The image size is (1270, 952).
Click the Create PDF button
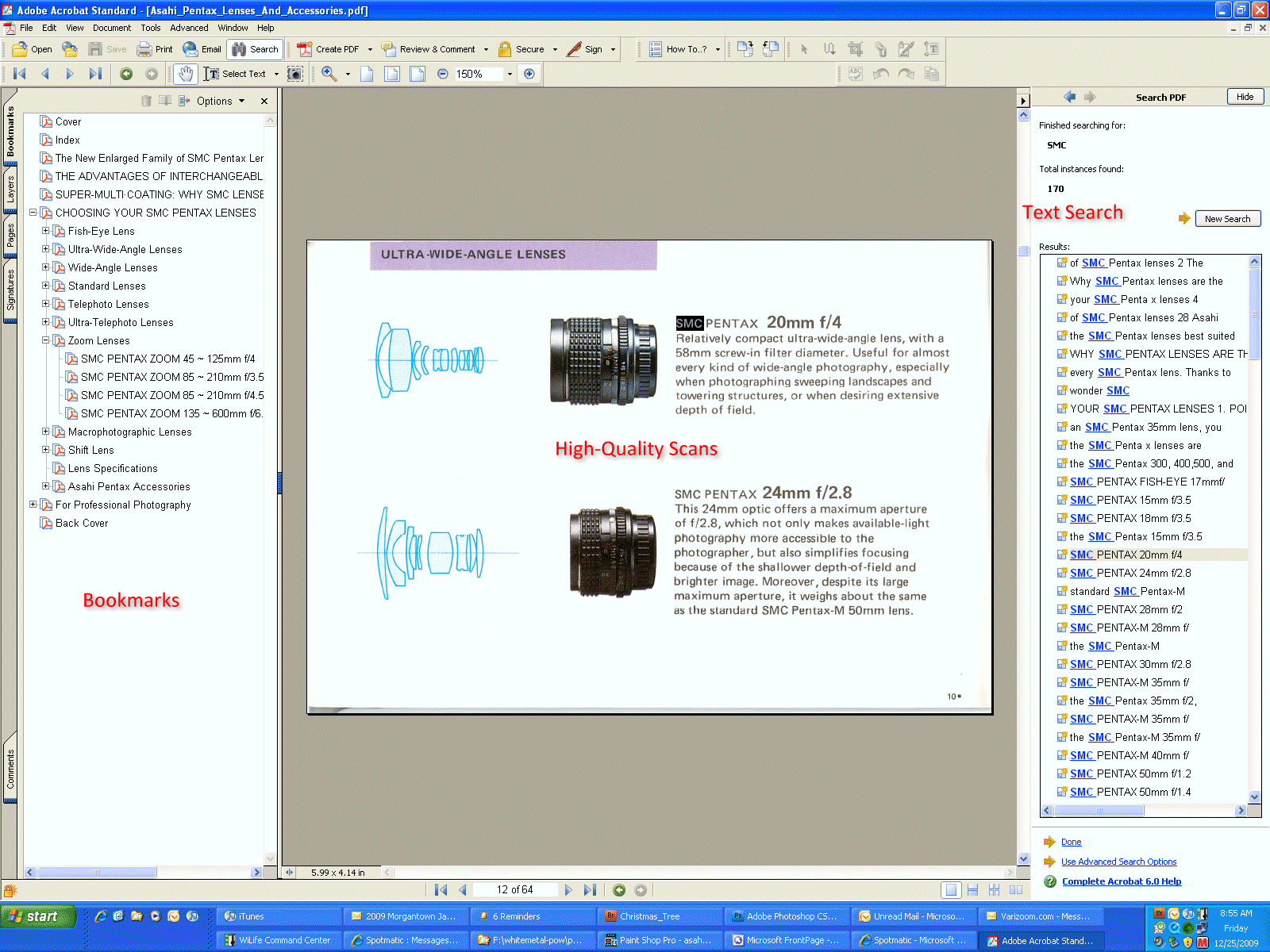tap(329, 49)
